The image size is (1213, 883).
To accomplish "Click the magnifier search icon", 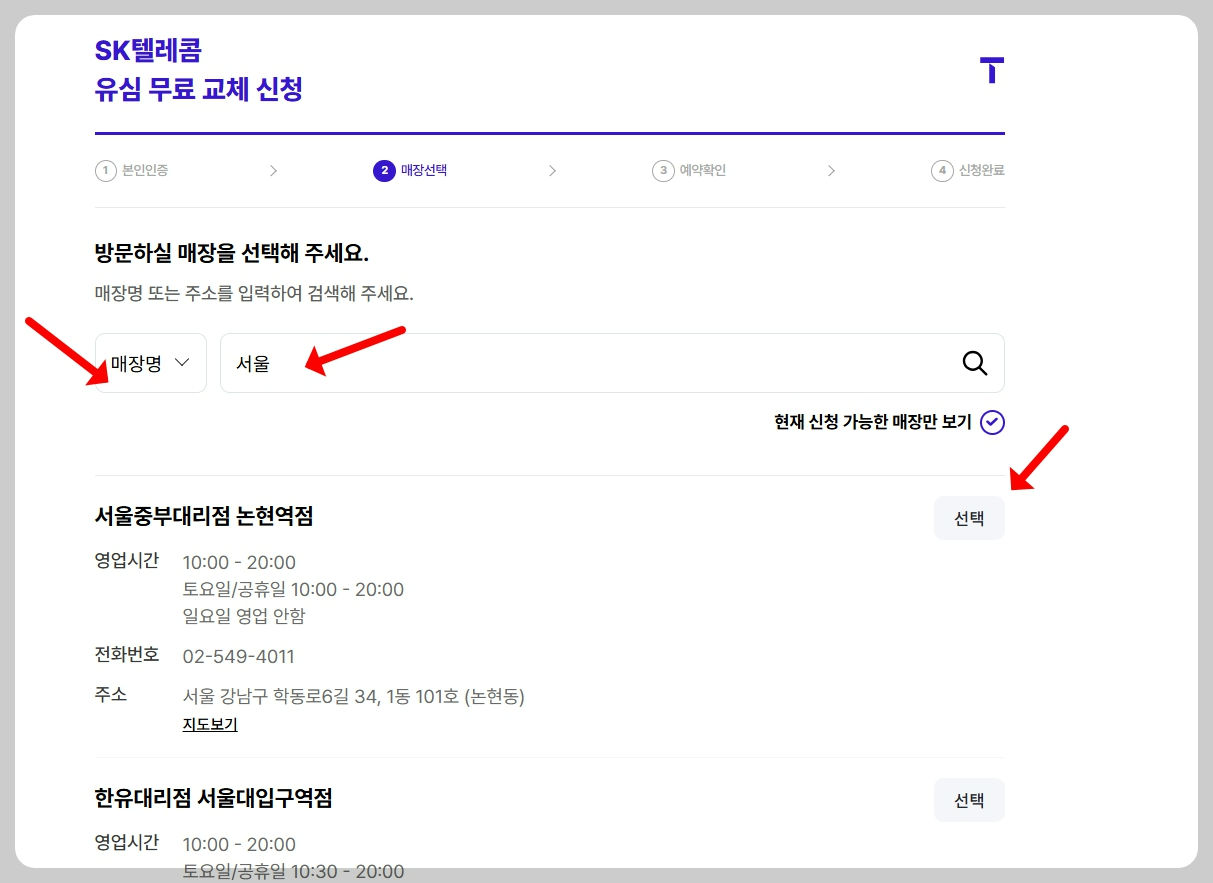I will pyautogui.click(x=975, y=363).
